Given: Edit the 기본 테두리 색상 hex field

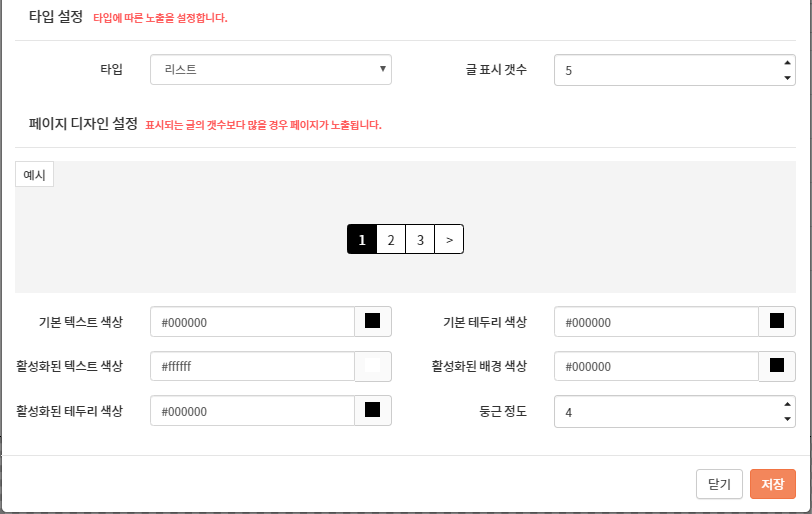Looking at the screenshot, I should tap(656, 322).
